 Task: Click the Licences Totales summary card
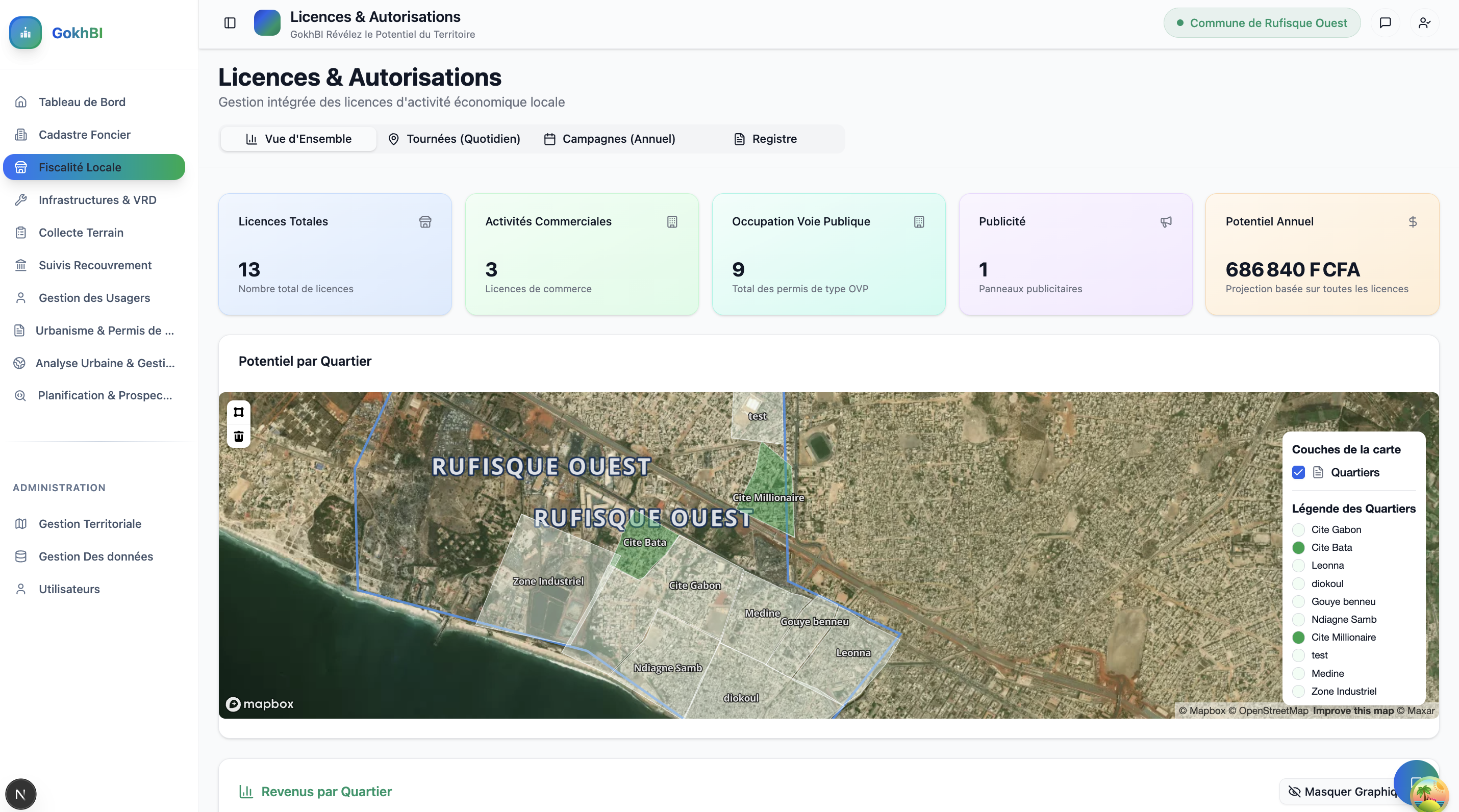tap(335, 254)
